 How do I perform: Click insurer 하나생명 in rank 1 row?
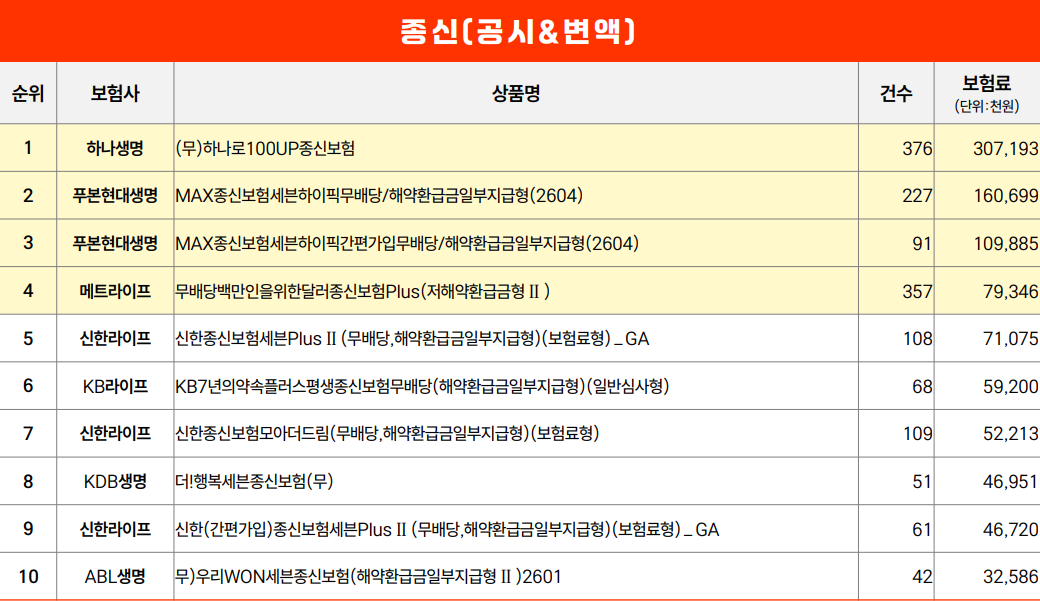click(x=115, y=148)
